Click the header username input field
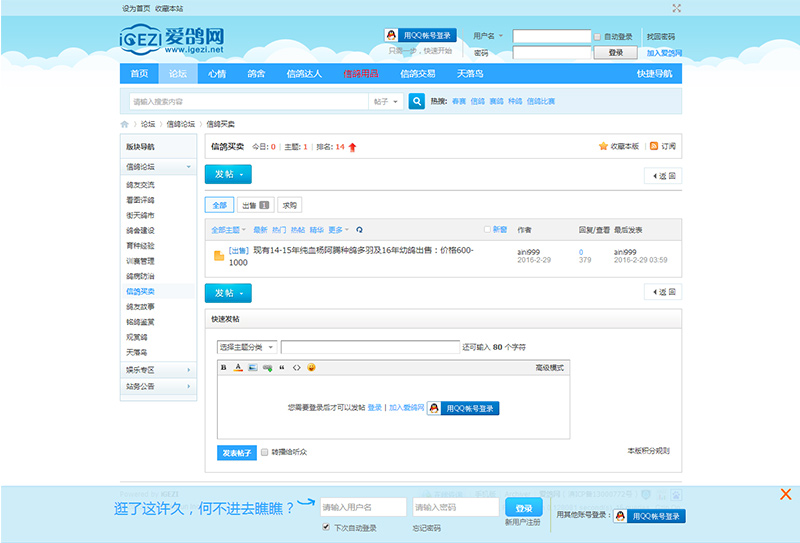 552,36
